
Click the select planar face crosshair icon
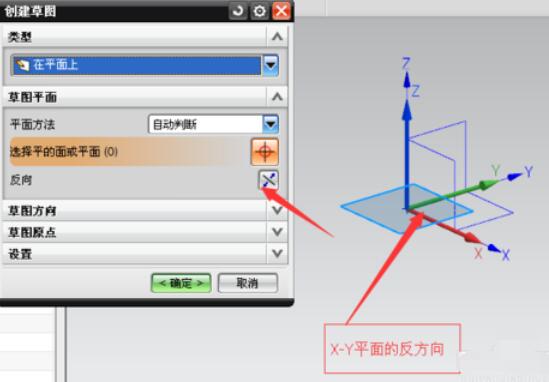[x=265, y=152]
